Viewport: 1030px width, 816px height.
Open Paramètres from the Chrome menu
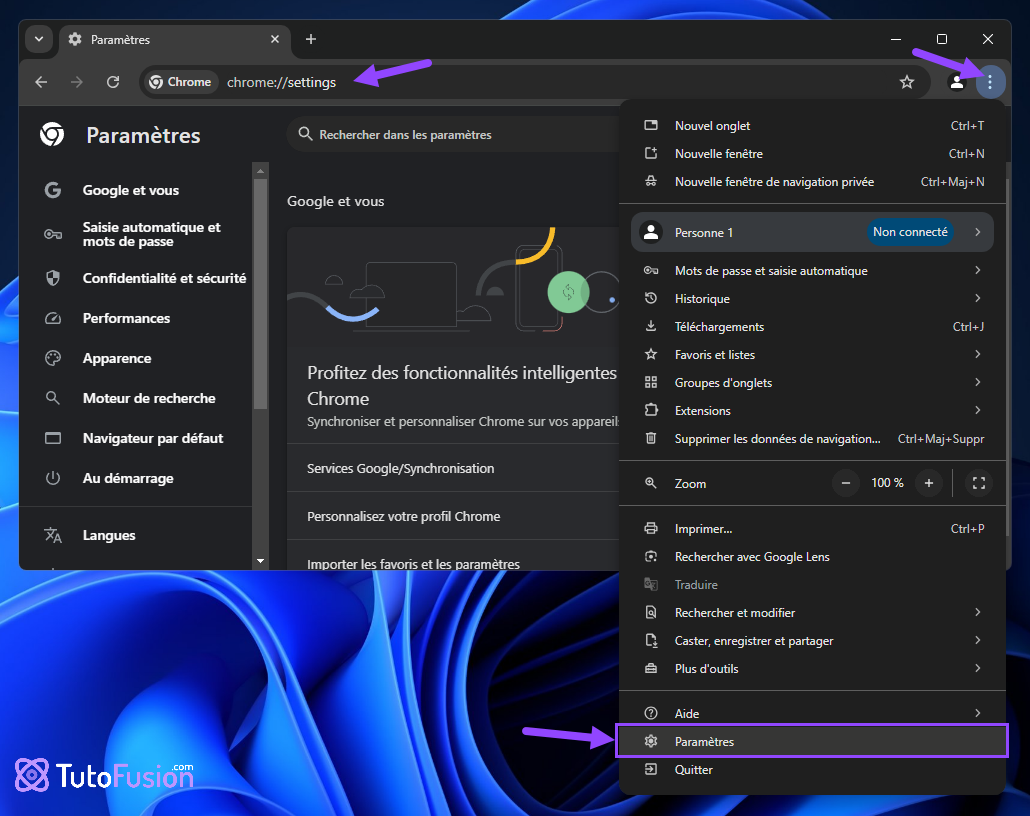coord(812,742)
